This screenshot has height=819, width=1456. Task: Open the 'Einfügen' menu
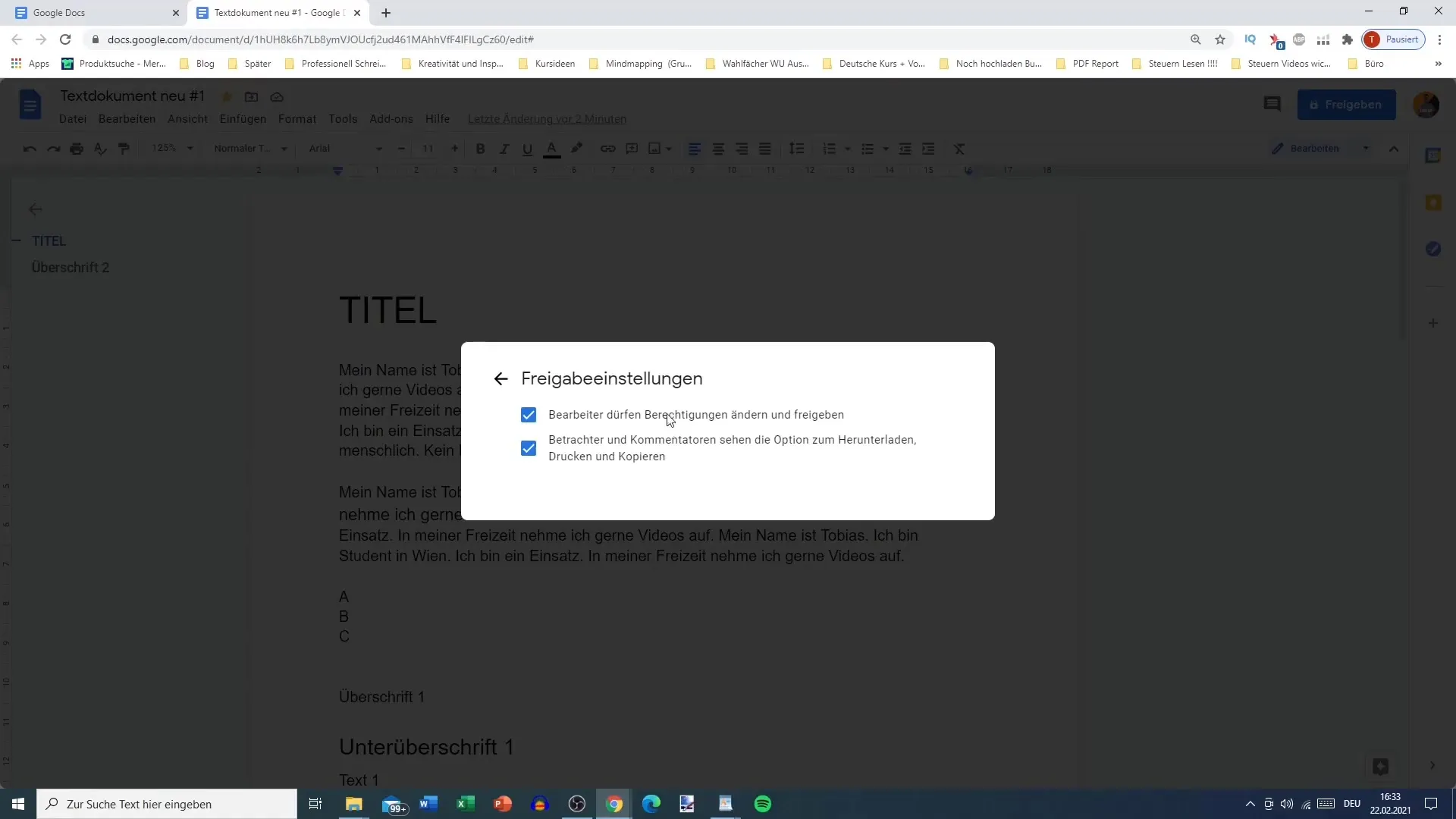point(243,119)
